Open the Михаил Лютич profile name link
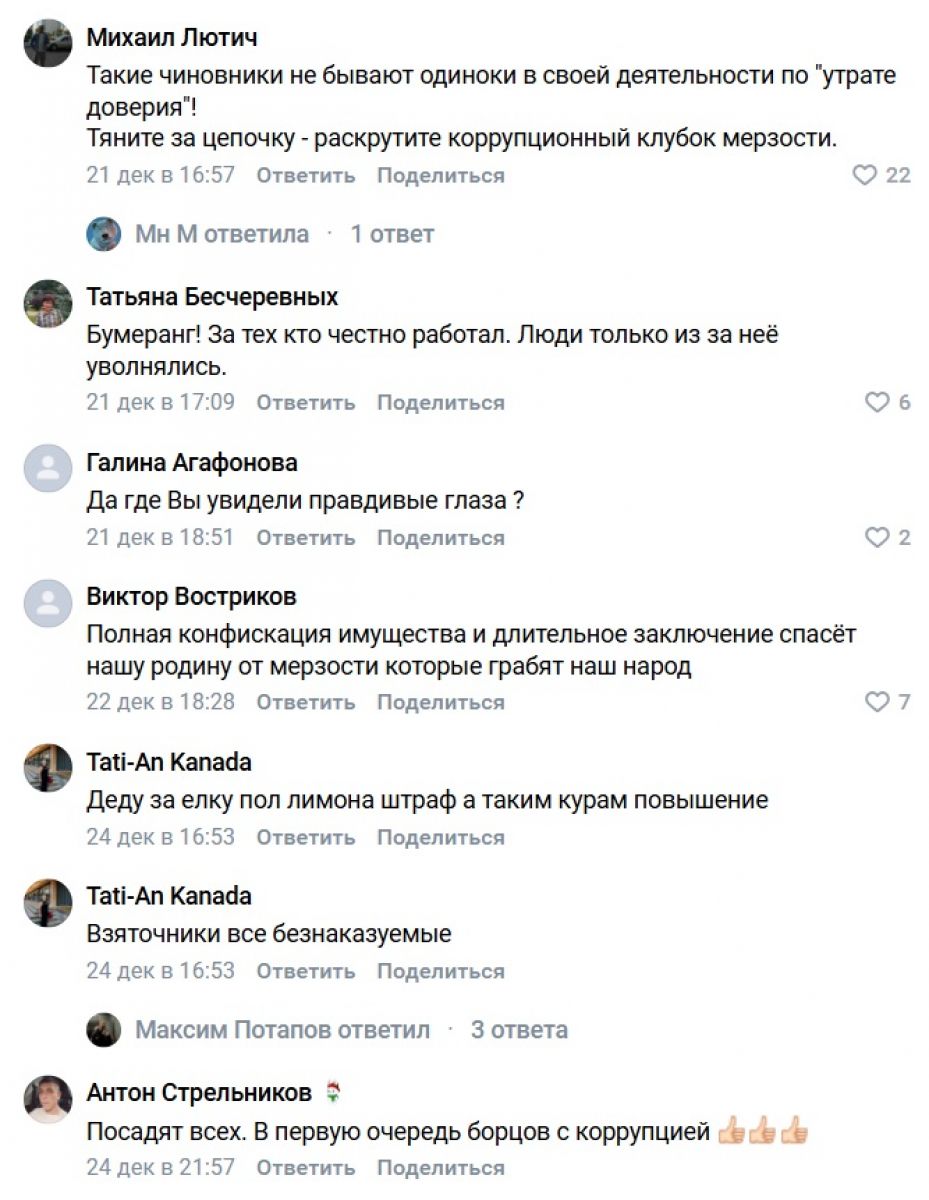The width and height of the screenshot is (929, 1200). click(172, 38)
